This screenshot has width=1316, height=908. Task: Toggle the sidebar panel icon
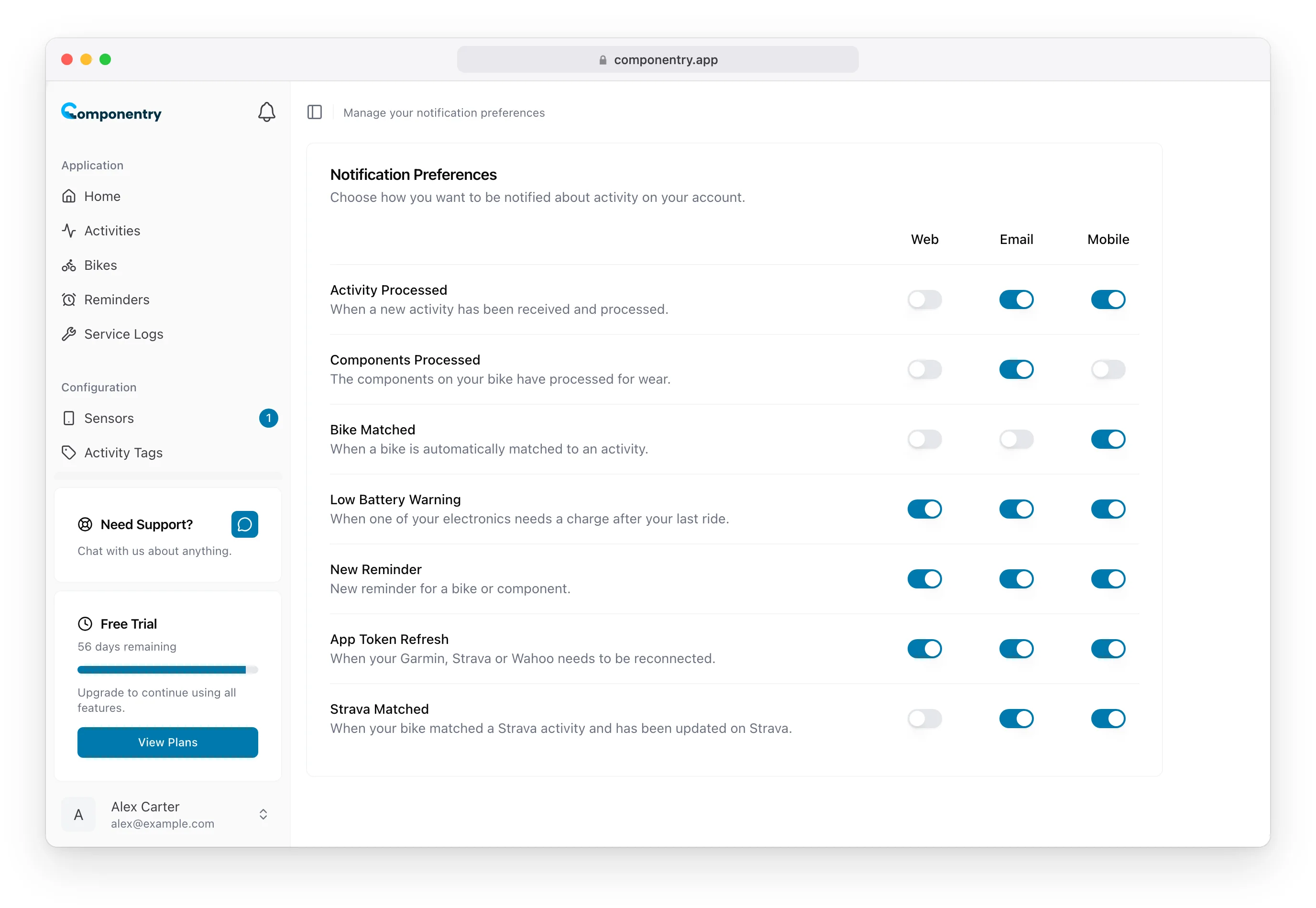[315, 112]
